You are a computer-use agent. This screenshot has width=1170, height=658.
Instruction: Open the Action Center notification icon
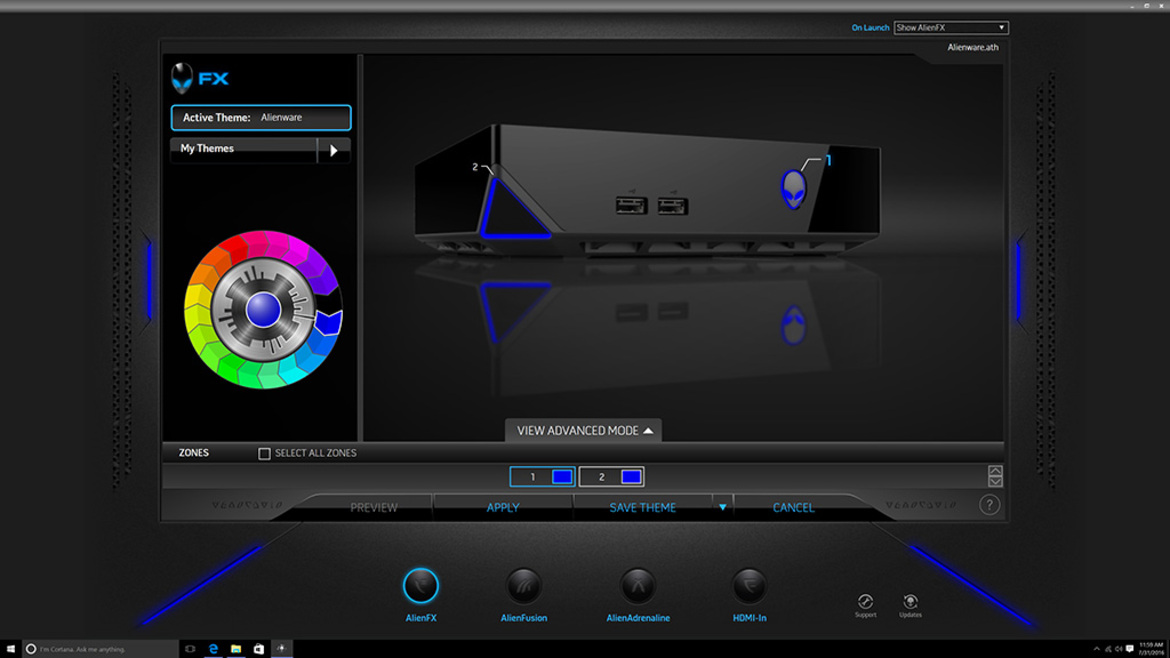[1130, 649]
